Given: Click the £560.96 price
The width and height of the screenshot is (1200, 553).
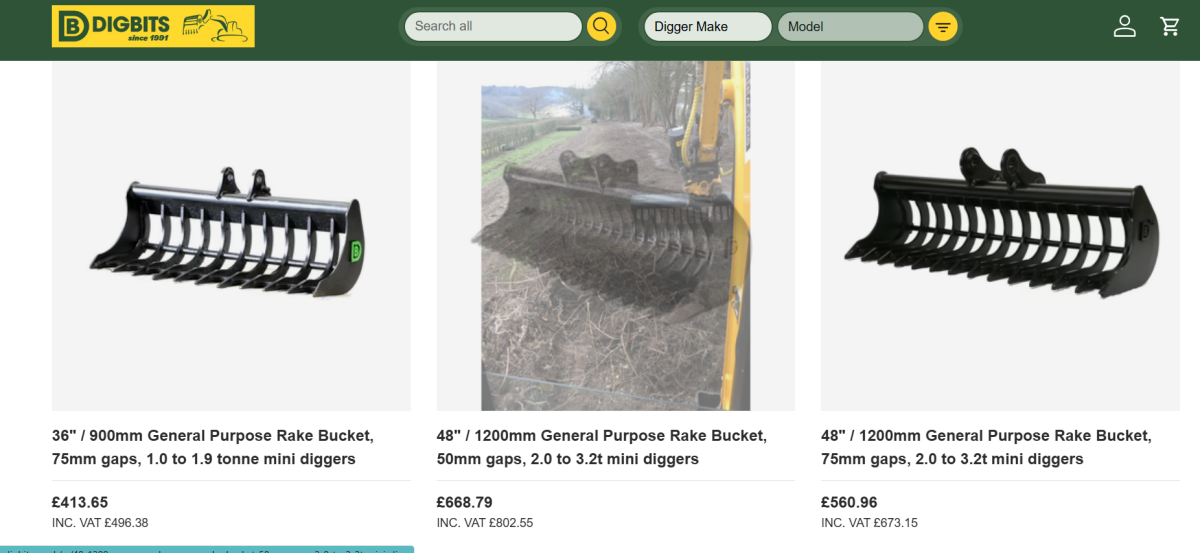Looking at the screenshot, I should coord(849,502).
